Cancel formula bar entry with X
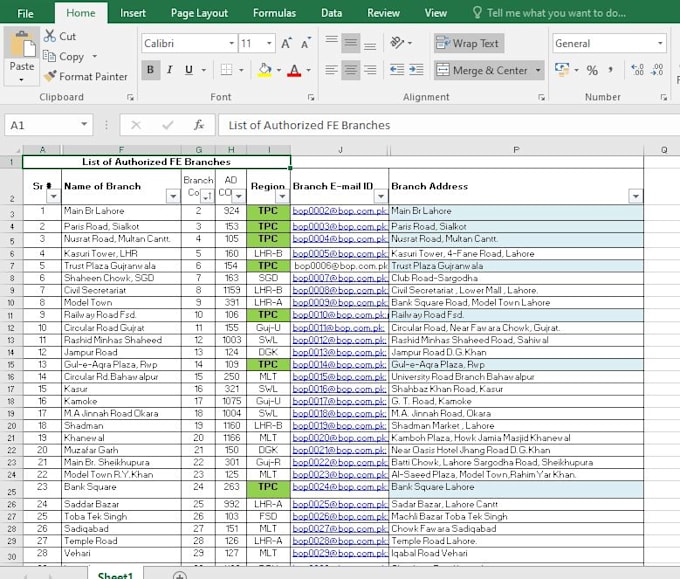Image resolution: width=680 pixels, height=579 pixels. click(x=136, y=125)
